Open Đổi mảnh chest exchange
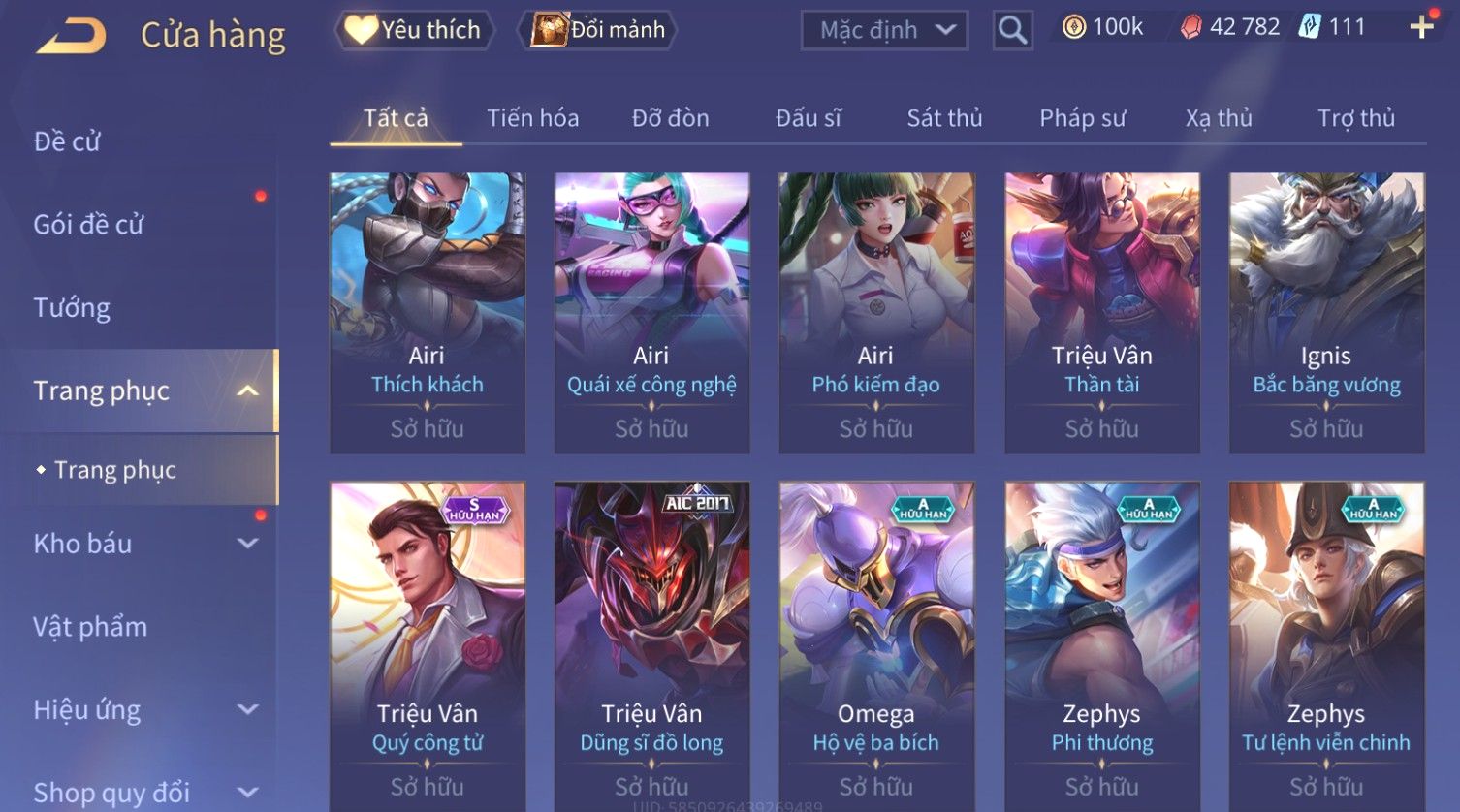Viewport: 1460px width, 812px height. (598, 30)
